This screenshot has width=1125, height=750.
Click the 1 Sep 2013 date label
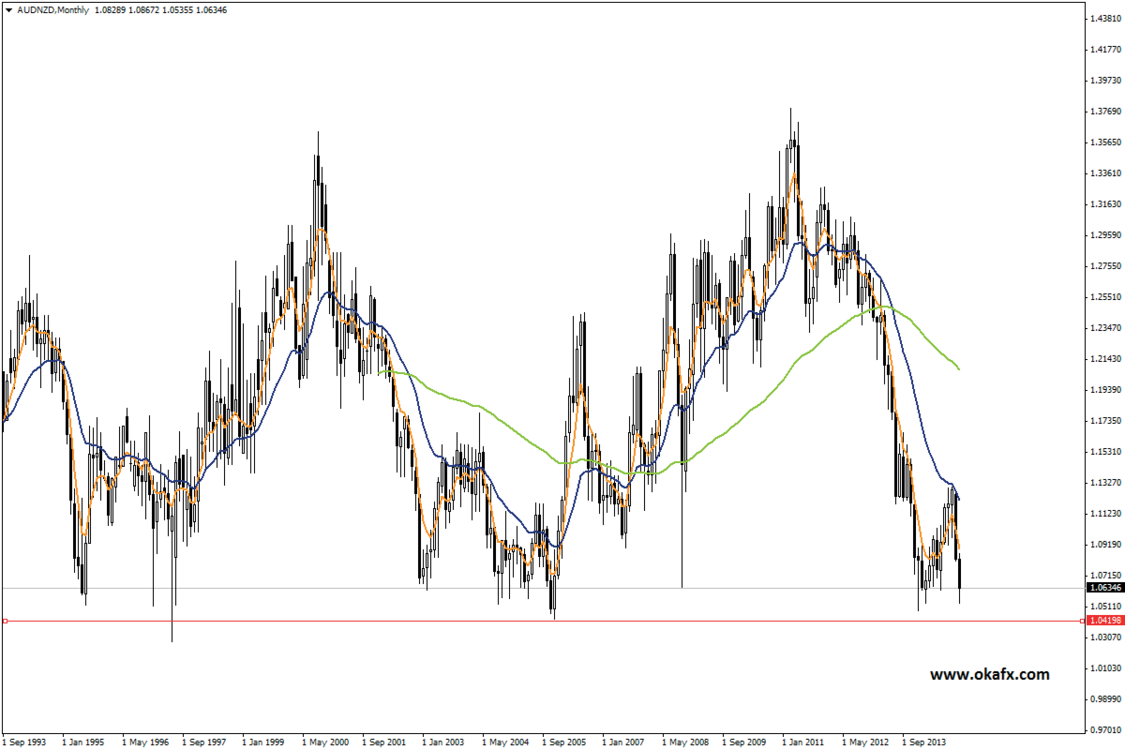(924, 742)
